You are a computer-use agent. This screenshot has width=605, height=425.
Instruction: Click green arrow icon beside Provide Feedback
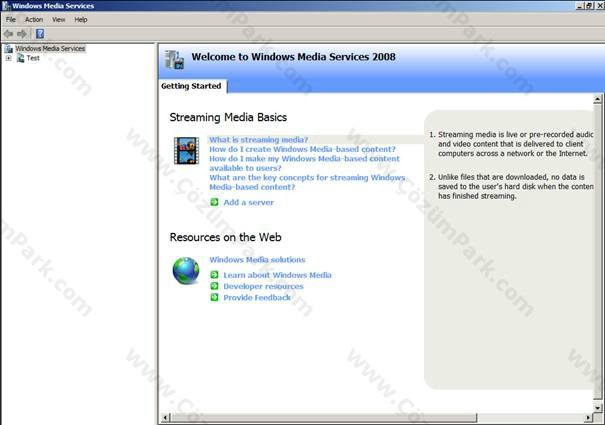(x=214, y=297)
